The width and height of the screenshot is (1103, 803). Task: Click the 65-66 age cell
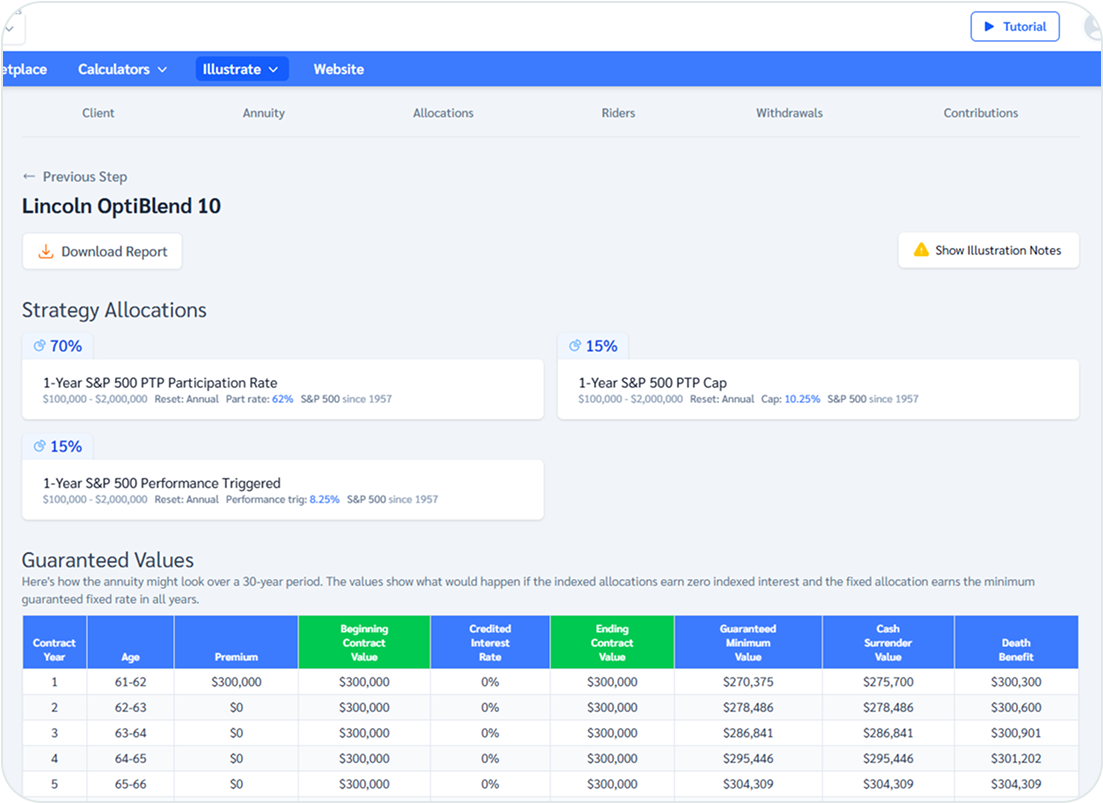[x=130, y=783]
